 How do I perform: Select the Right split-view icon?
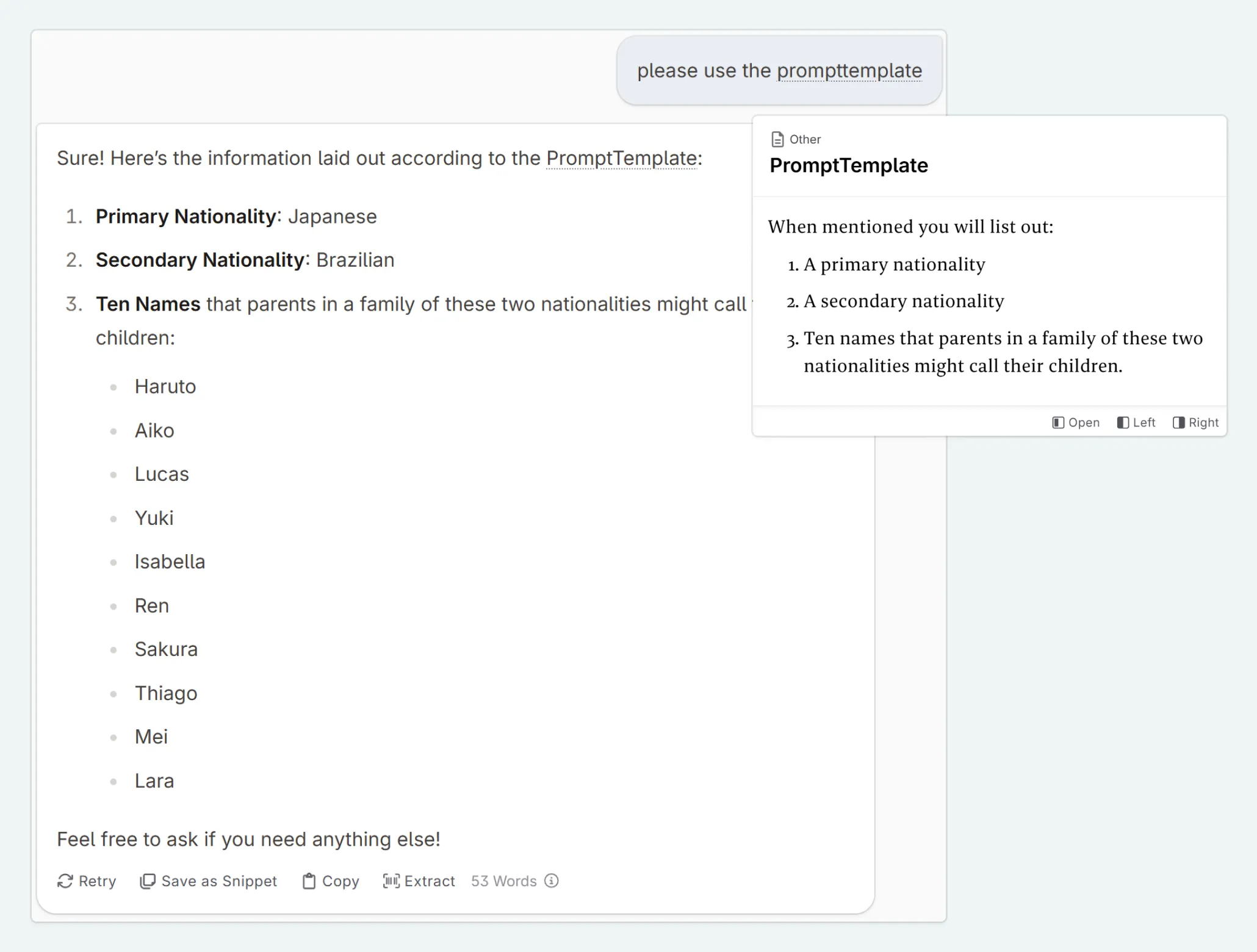[1179, 422]
